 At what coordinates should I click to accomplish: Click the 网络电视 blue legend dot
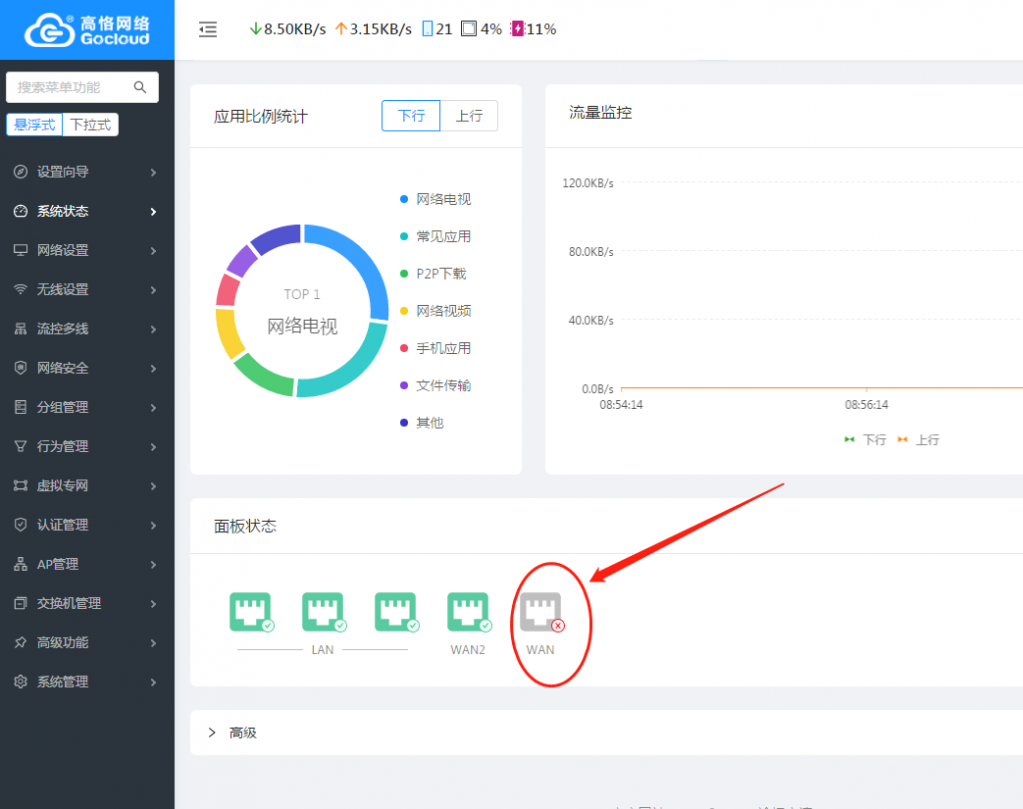[404, 199]
